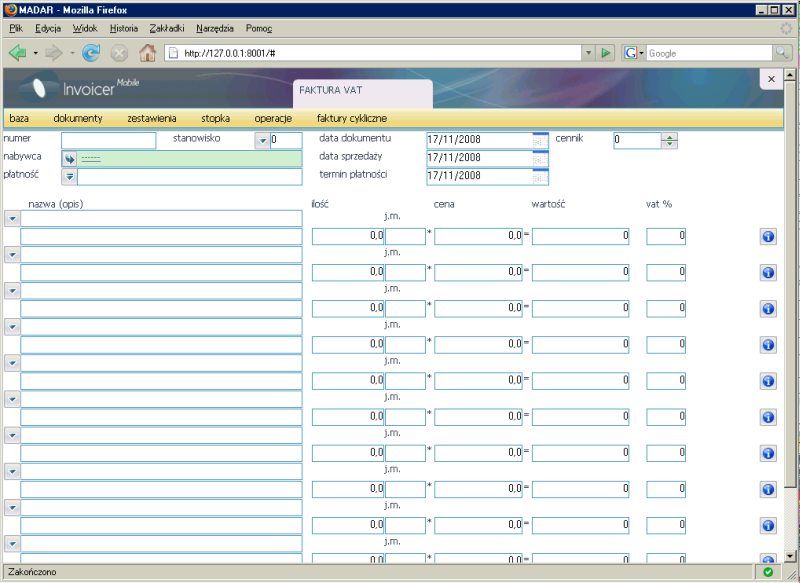Click the green Go arrow beside the address bar
The width and height of the screenshot is (800, 583).
tap(606, 53)
